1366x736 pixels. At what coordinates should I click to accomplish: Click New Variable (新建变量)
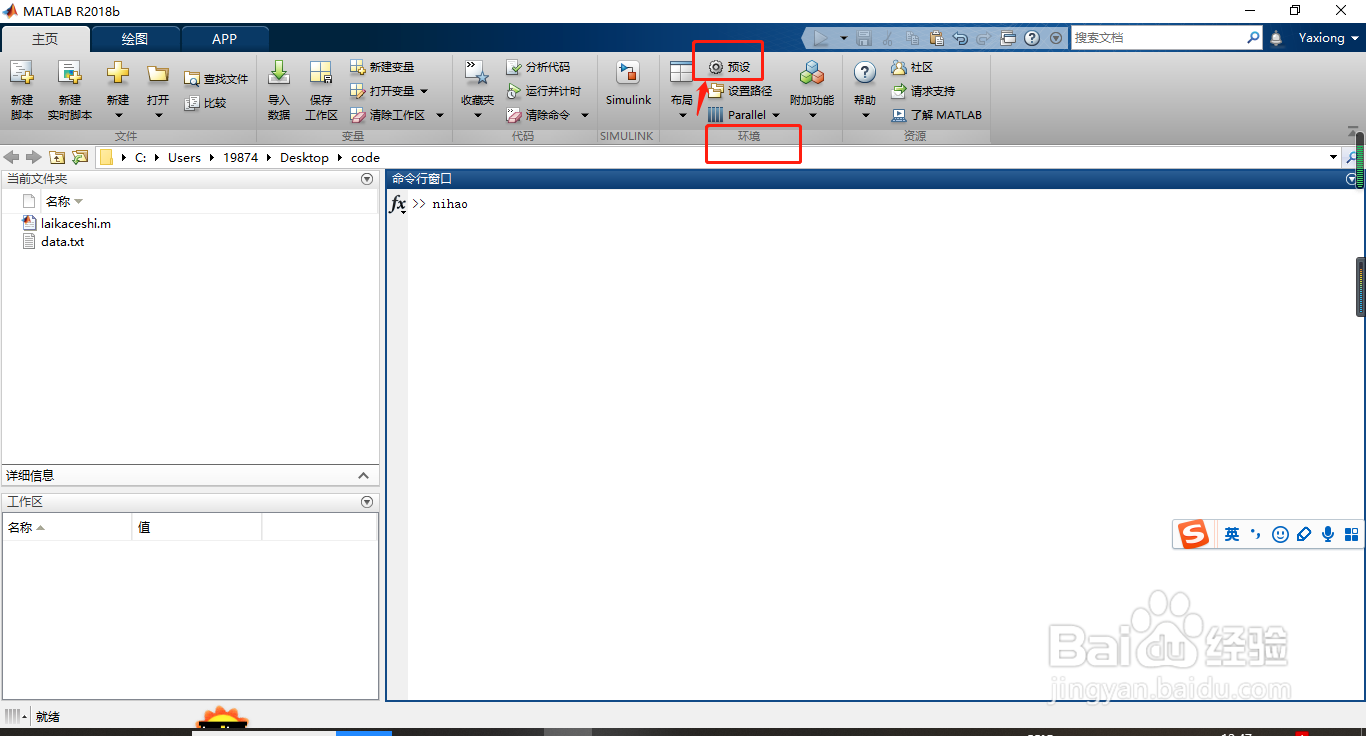point(382,67)
